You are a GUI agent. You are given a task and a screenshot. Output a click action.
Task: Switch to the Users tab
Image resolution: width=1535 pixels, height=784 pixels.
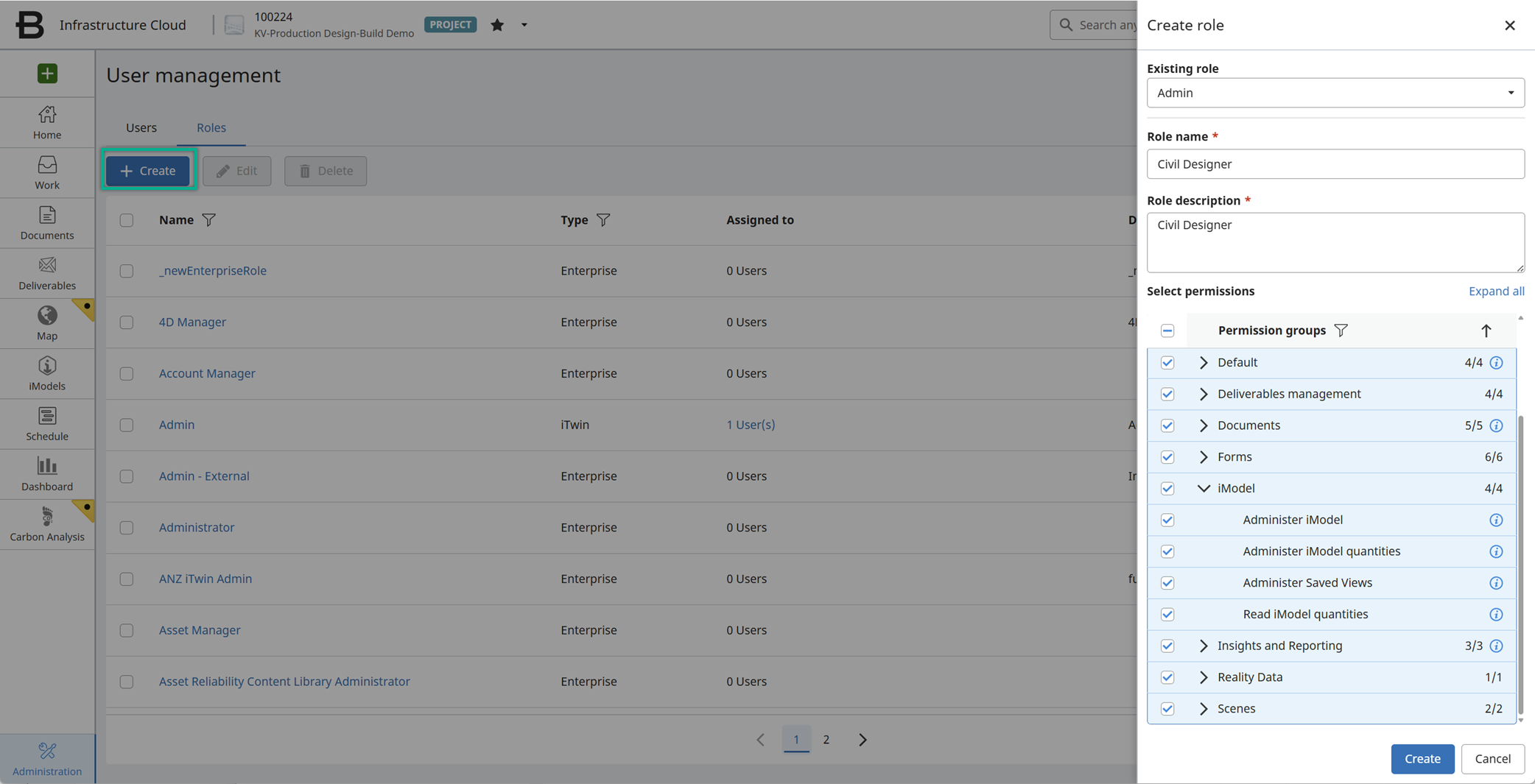(141, 127)
